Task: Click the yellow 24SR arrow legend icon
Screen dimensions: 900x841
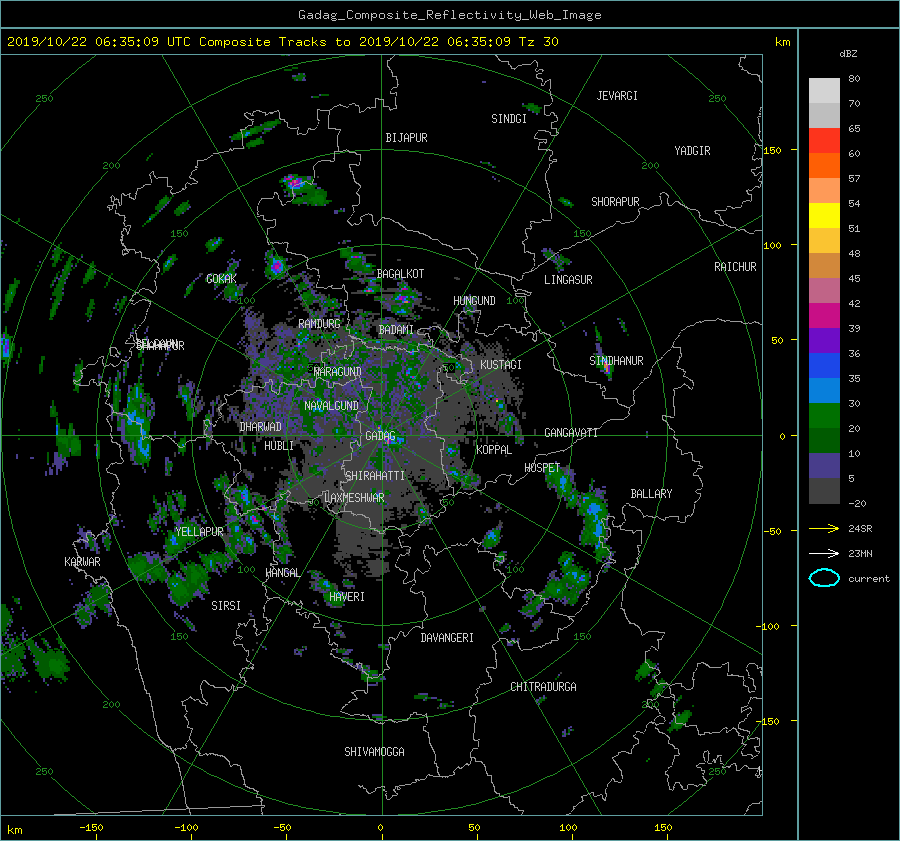Action: 824,528
